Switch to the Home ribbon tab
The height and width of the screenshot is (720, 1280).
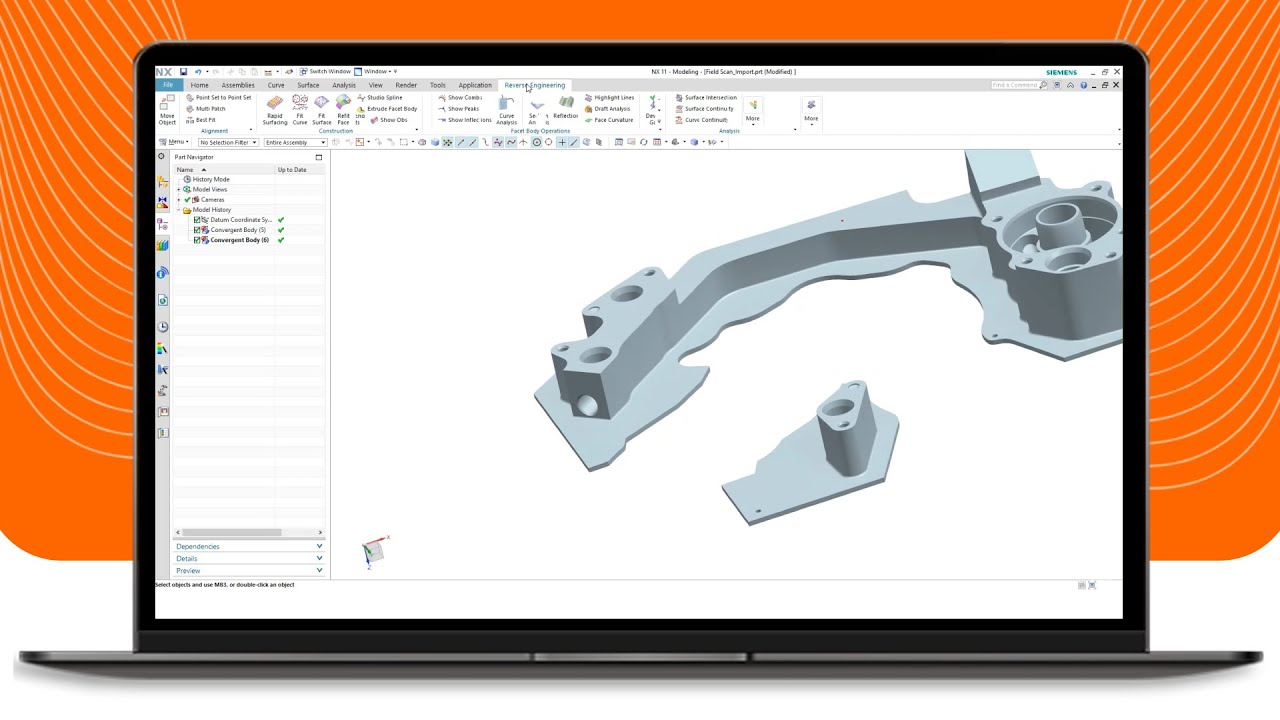200,85
